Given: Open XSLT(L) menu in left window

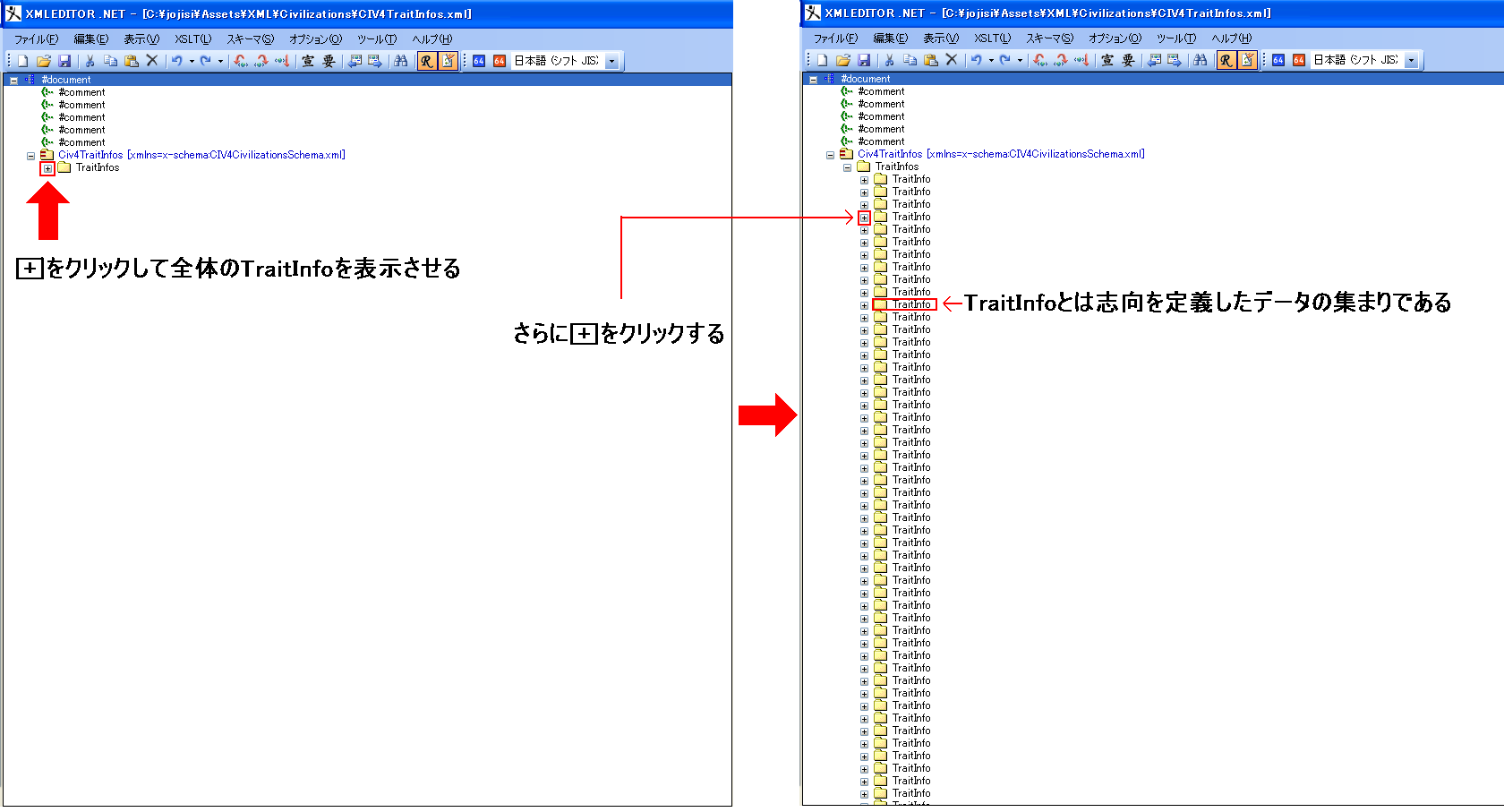Looking at the screenshot, I should pyautogui.click(x=193, y=39).
